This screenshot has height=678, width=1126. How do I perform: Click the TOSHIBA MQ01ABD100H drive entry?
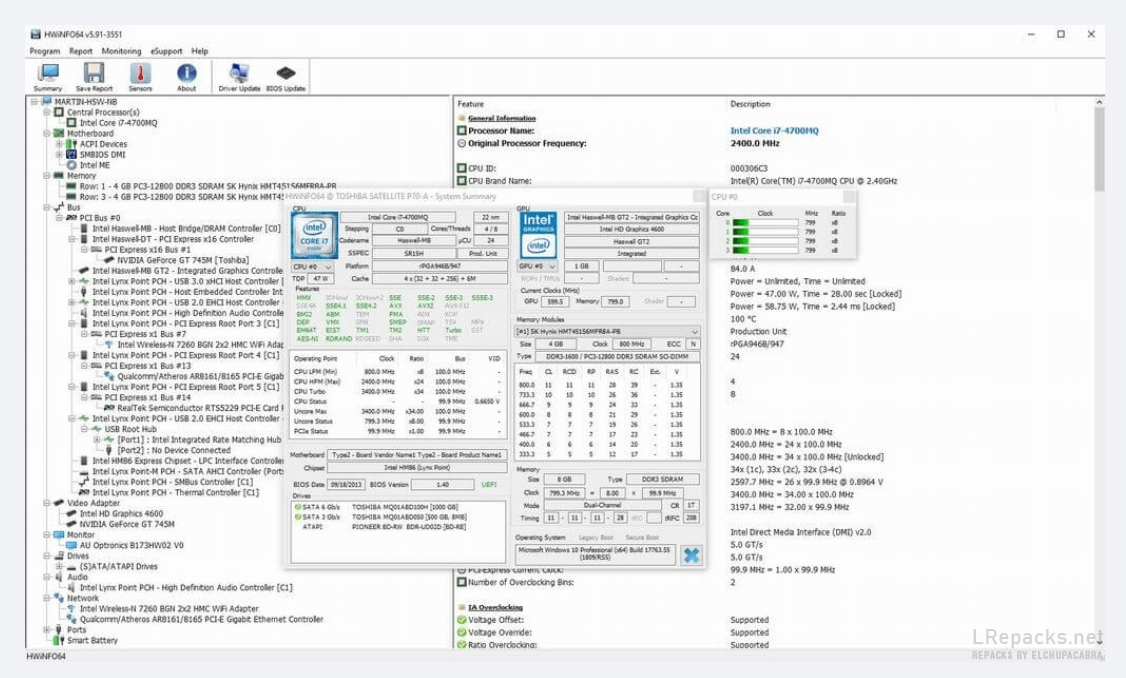pyautogui.click(x=404, y=507)
